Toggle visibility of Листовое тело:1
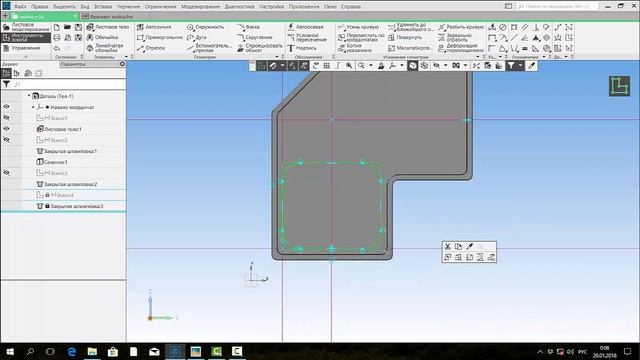 point(6,129)
